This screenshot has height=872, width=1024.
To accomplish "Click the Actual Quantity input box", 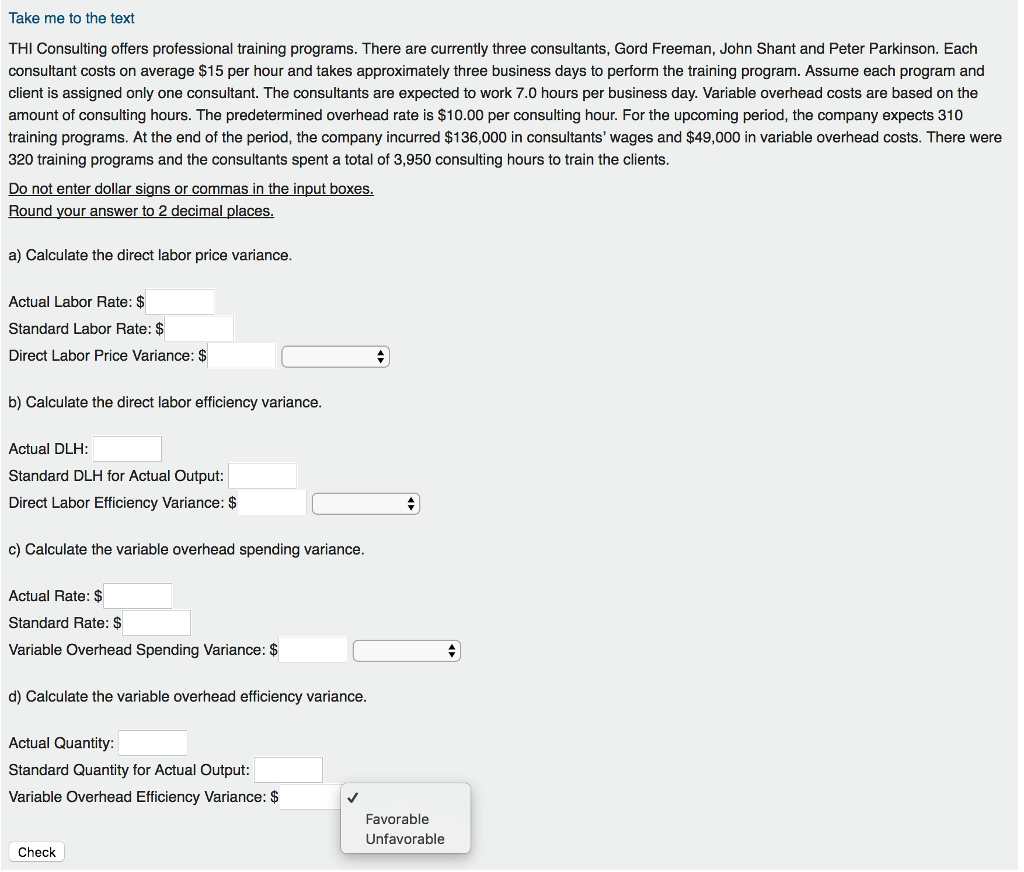I will click(x=153, y=742).
